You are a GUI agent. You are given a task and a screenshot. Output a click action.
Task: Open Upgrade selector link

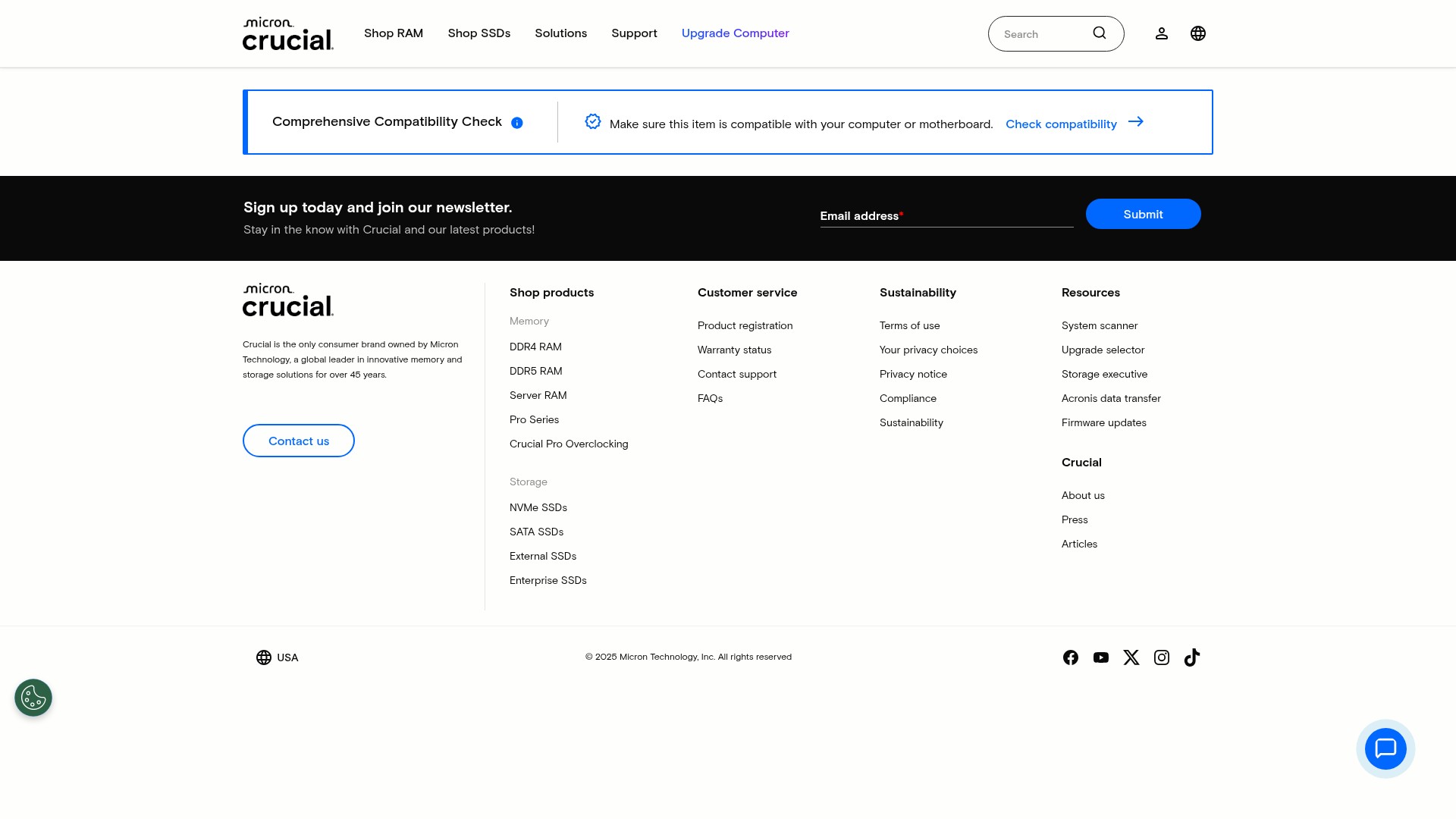click(x=1103, y=350)
